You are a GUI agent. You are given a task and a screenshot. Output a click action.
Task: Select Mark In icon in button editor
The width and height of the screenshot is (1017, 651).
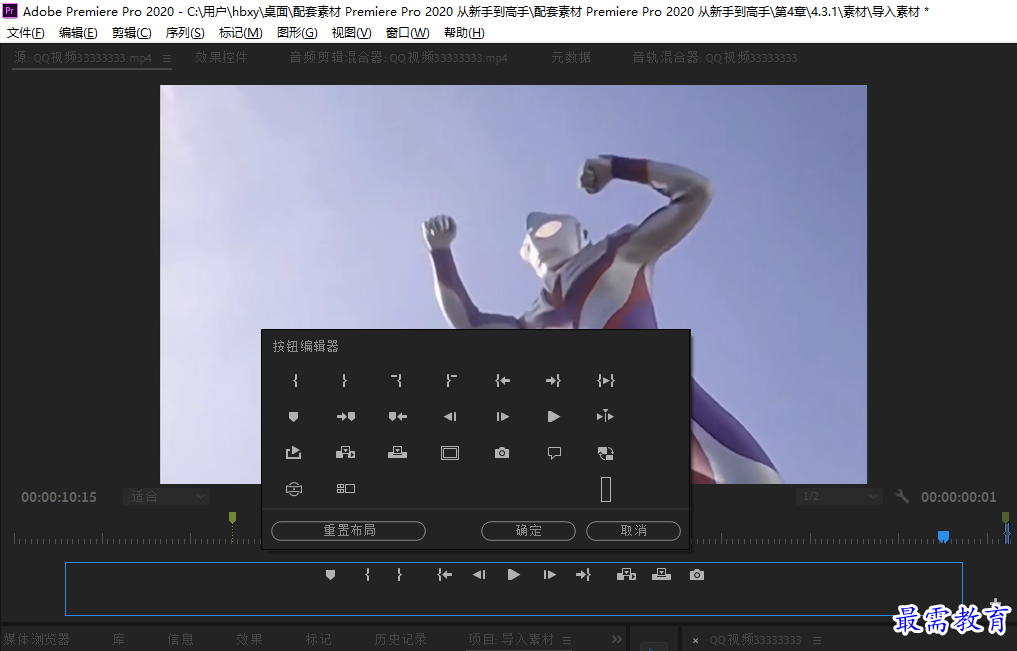tap(295, 381)
